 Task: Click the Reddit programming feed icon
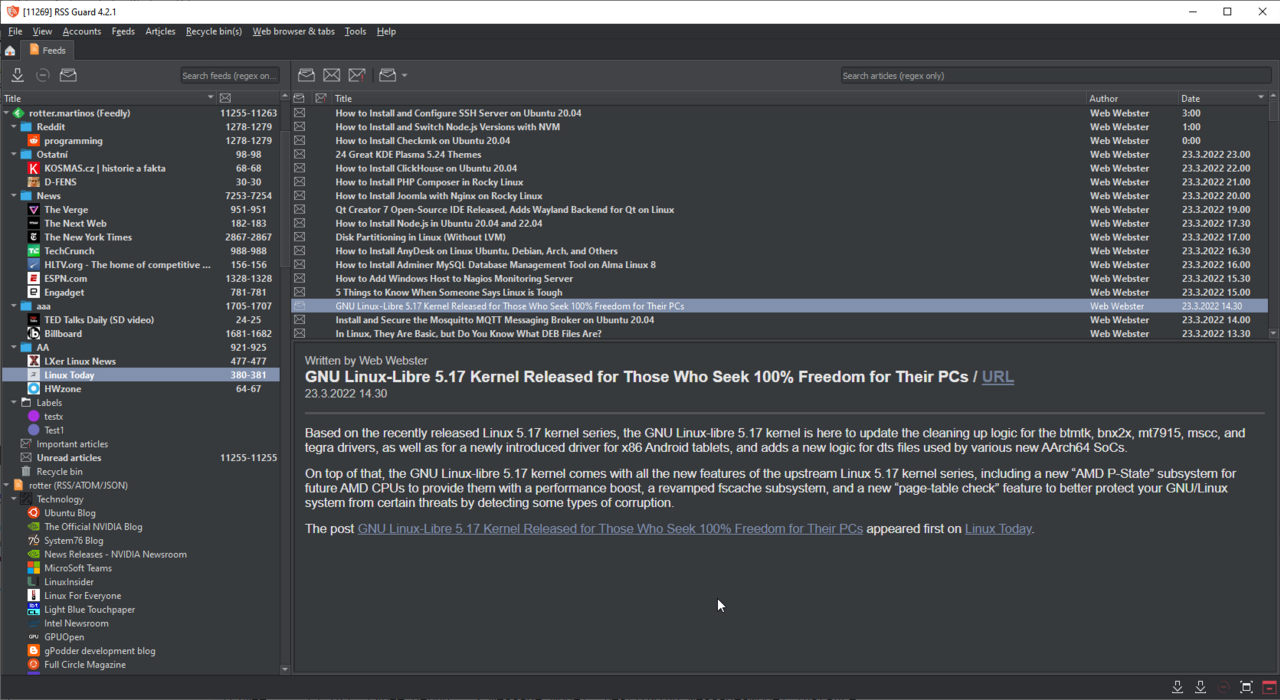pos(34,141)
